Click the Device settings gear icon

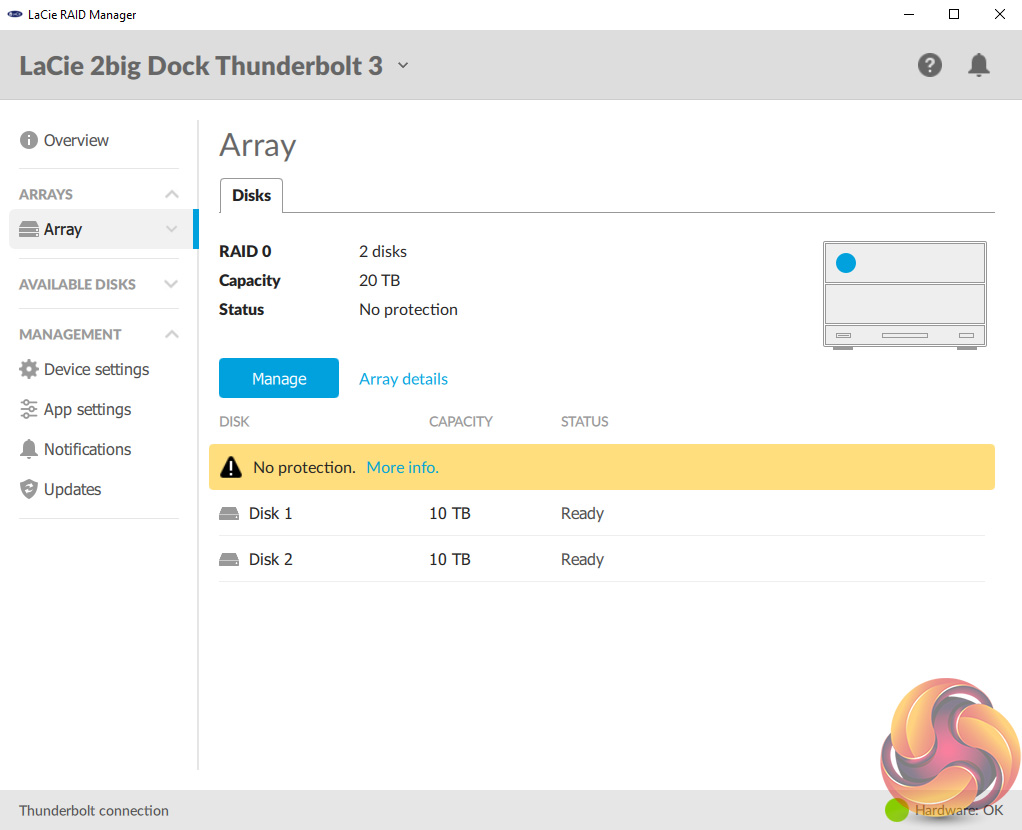point(29,369)
